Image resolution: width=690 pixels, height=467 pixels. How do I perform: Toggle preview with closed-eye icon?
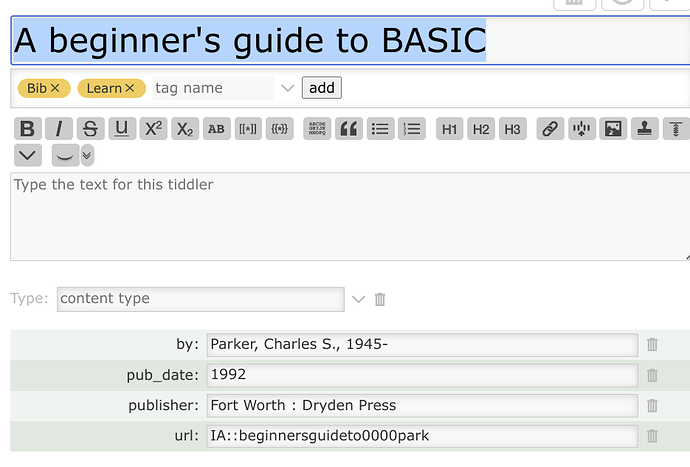[x=65, y=155]
